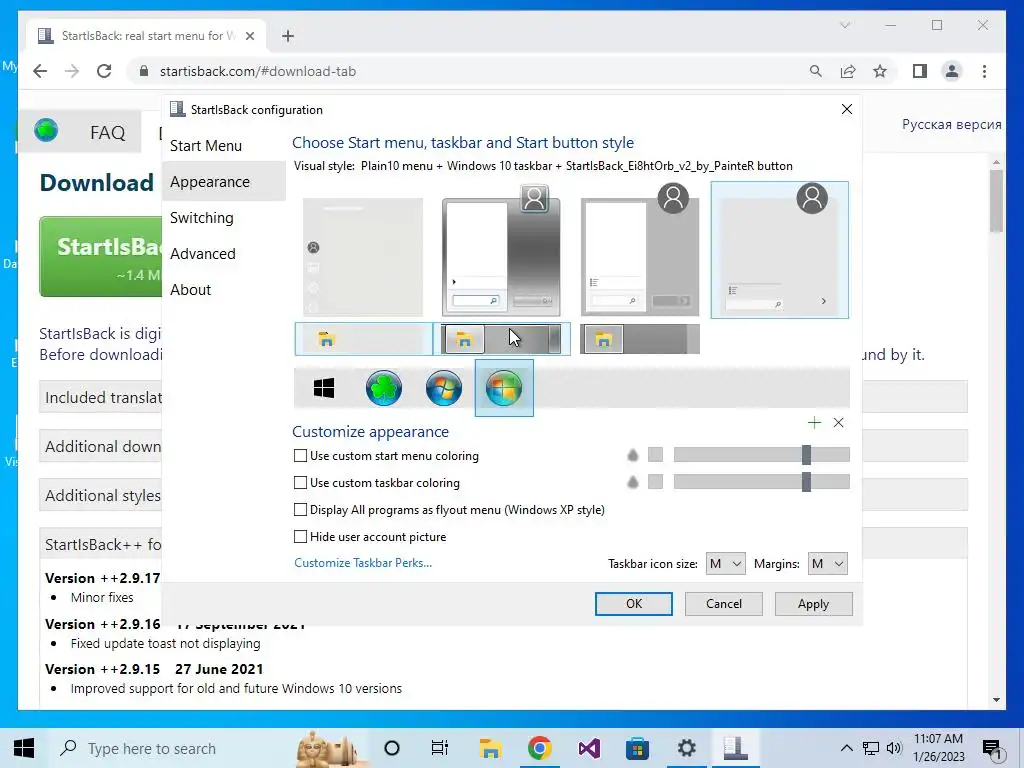Viewport: 1024px width, 768px height.
Task: Remove start button with the X icon near plus
Action: 839,423
